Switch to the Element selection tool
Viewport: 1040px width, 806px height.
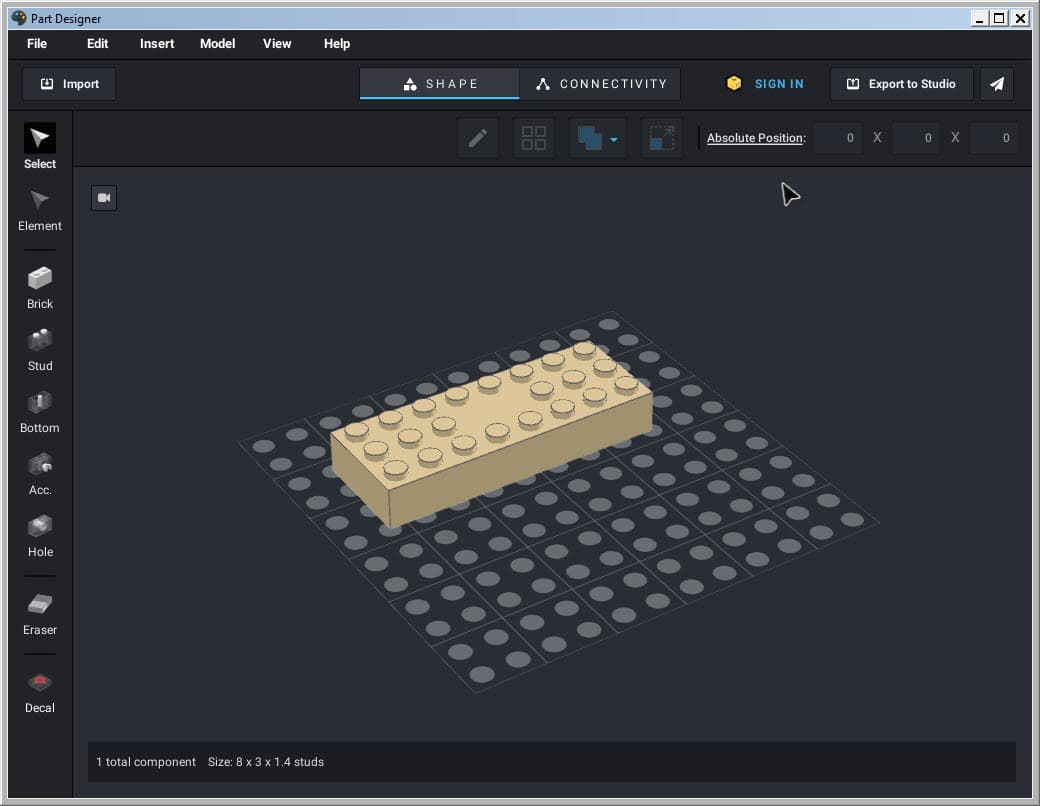click(40, 210)
